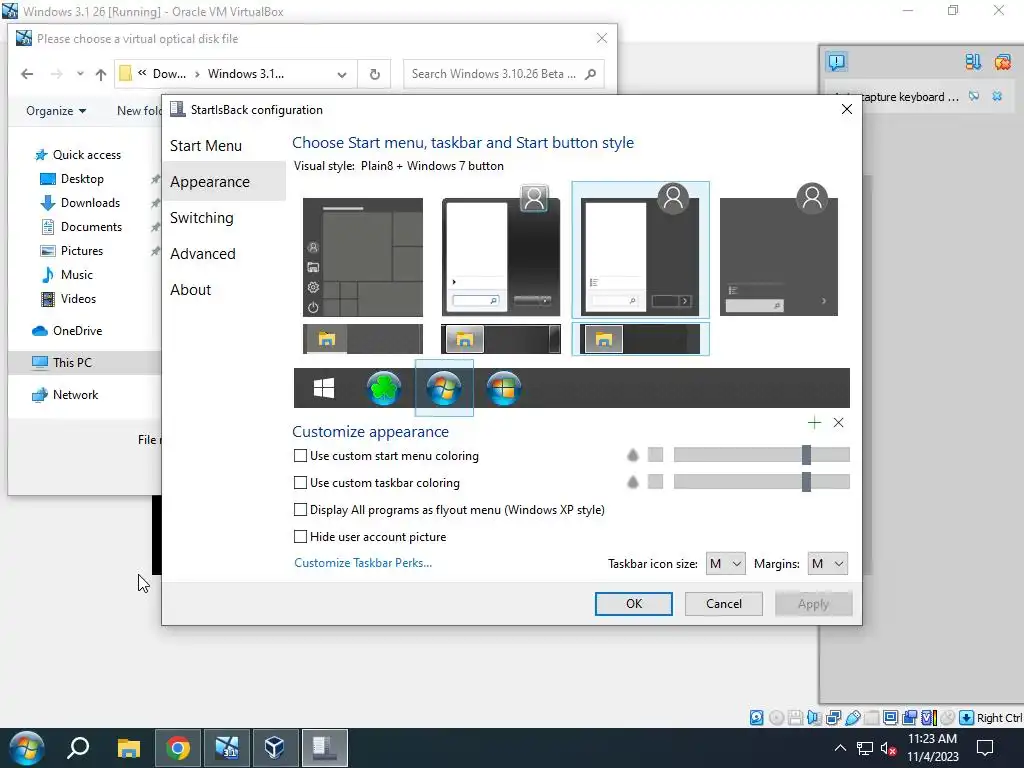Screen dimensions: 1024x768
Task: Go back in the file dialog
Action: (27, 74)
